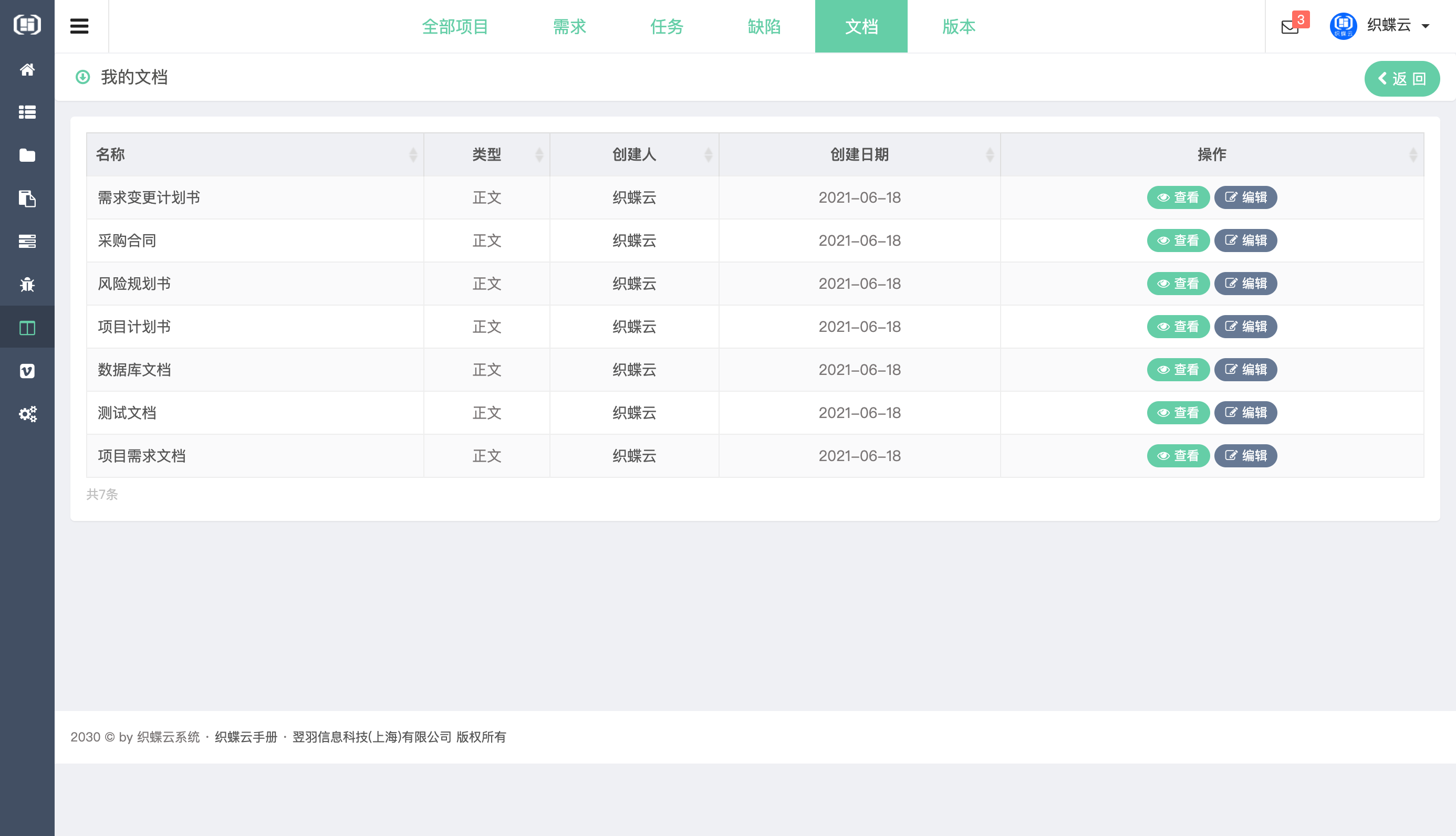
Task: Switch to the 缺陷 tab
Action: click(x=764, y=26)
